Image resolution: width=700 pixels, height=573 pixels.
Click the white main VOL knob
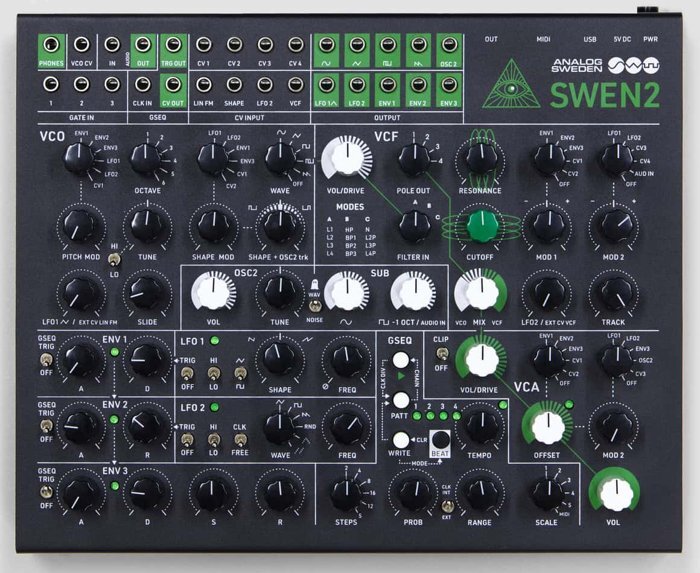tap(615, 494)
